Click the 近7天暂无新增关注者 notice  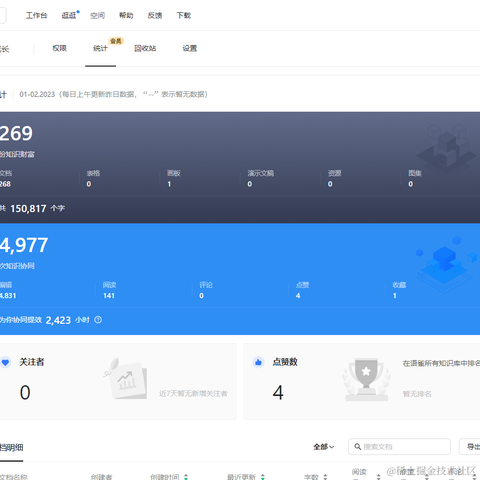pos(193,394)
